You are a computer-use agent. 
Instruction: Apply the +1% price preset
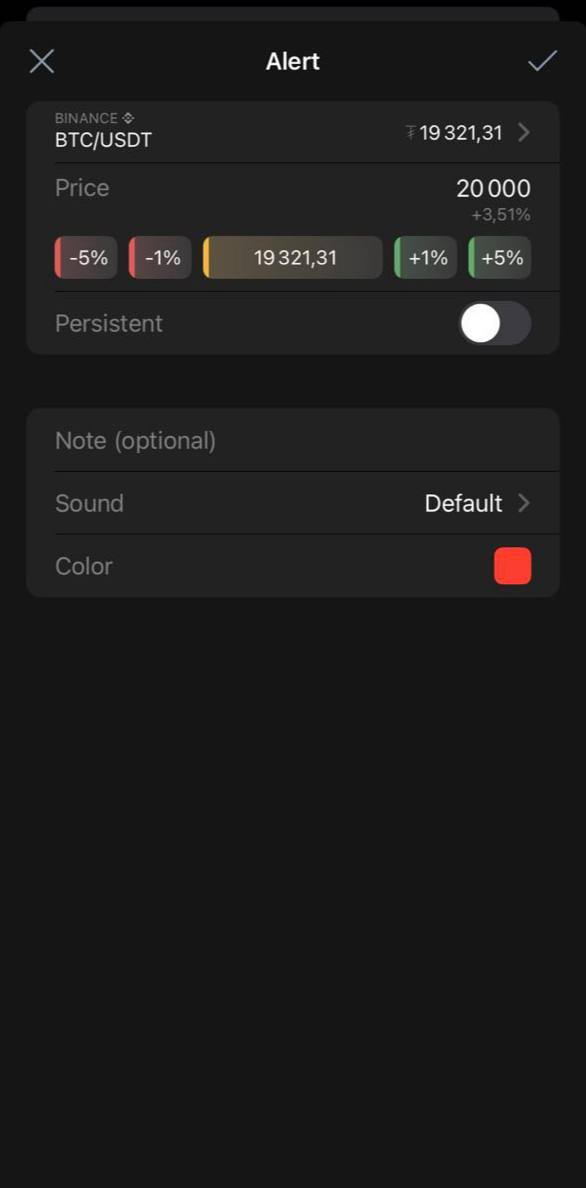coord(426,258)
